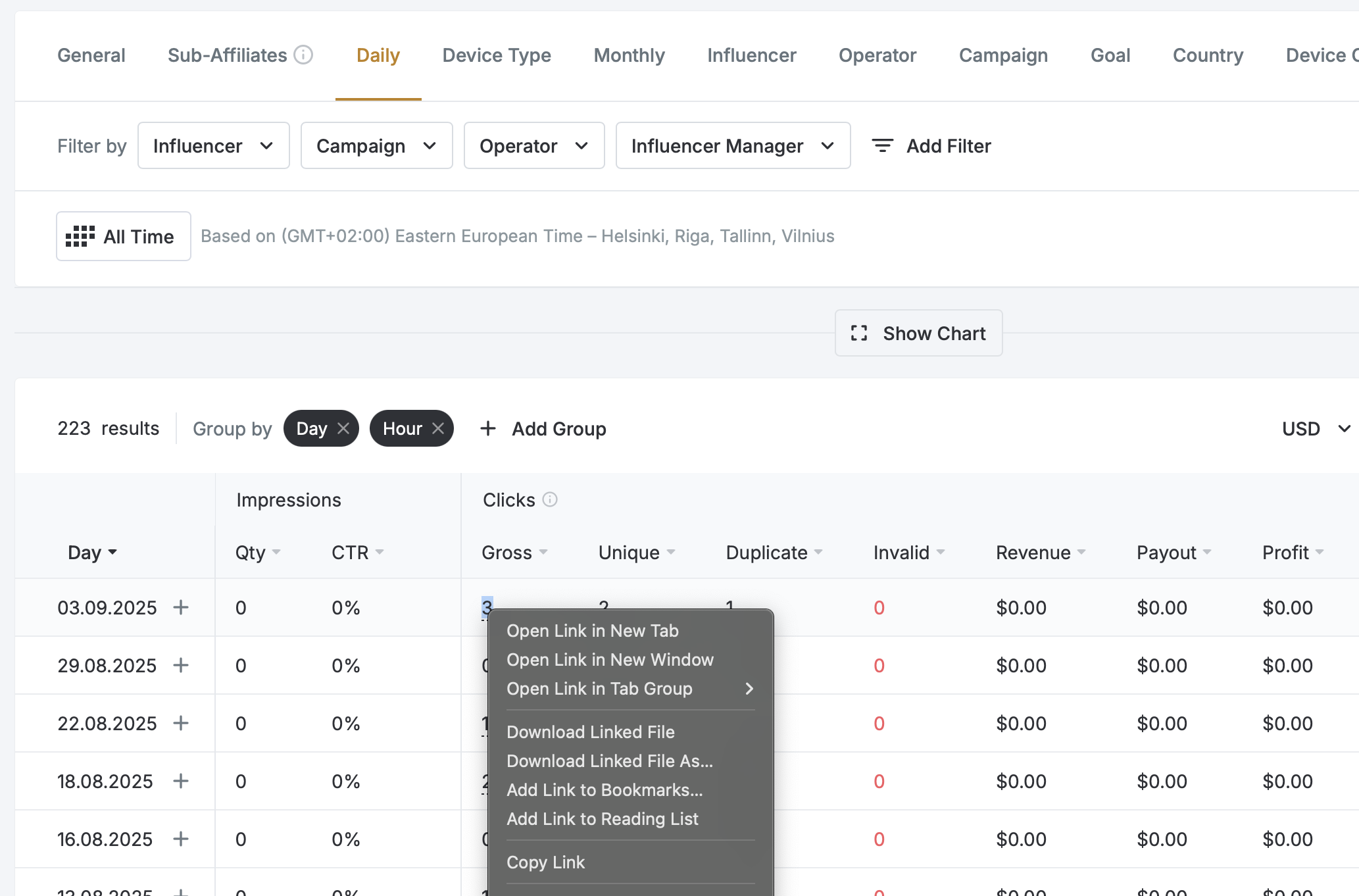Sort by the Gross clicks column
The height and width of the screenshot is (896, 1359).
[514, 553]
